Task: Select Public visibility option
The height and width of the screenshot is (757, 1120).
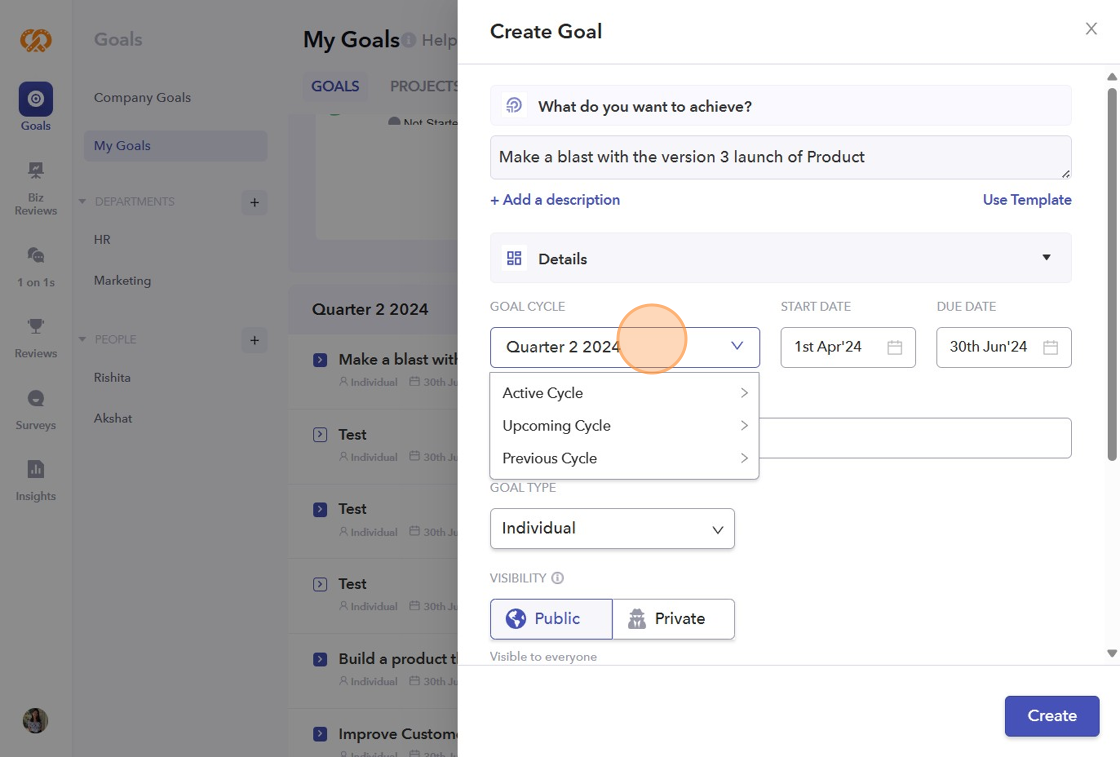Action: [551, 619]
